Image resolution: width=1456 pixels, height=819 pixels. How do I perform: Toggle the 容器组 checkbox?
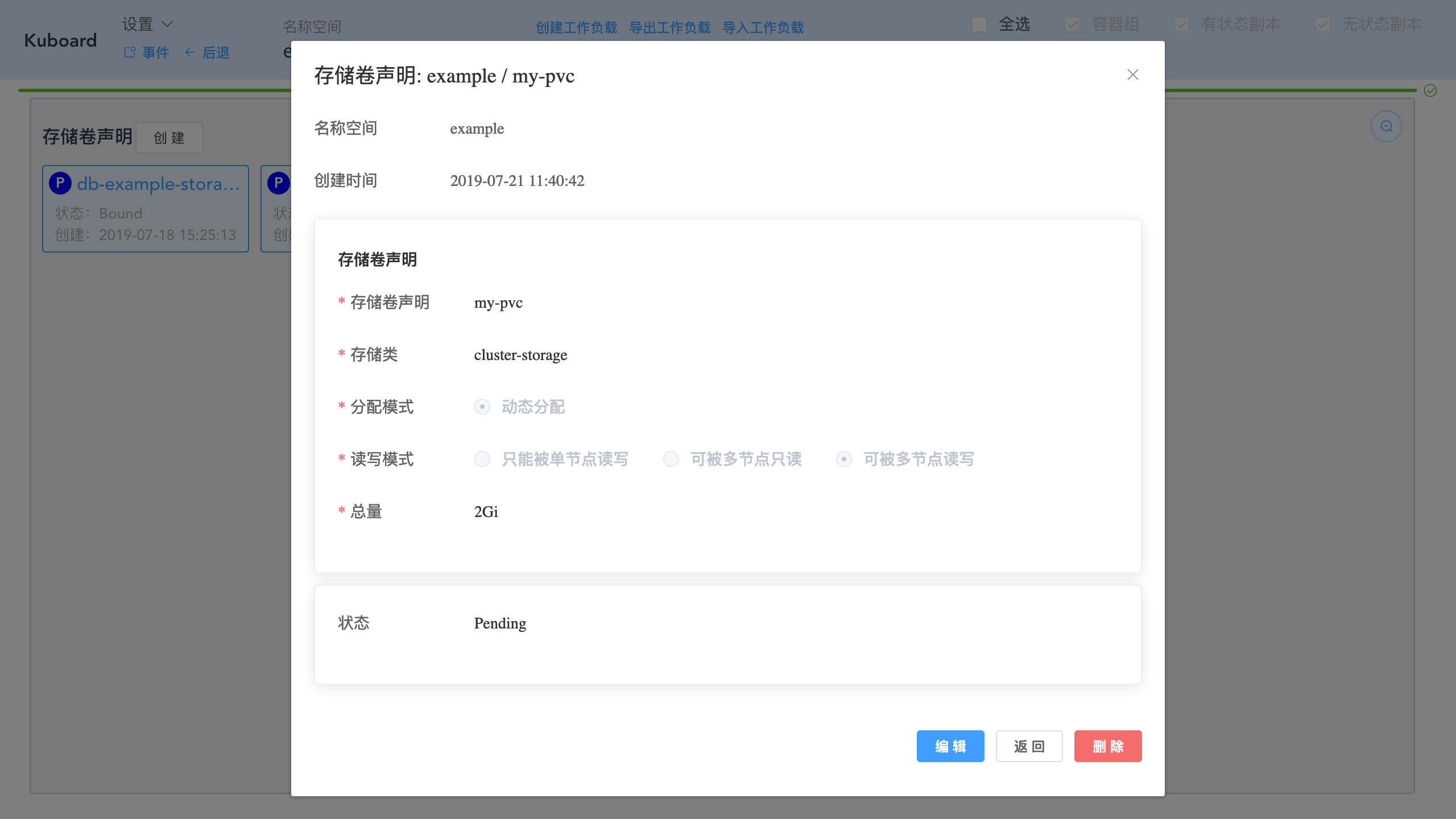click(x=1073, y=24)
